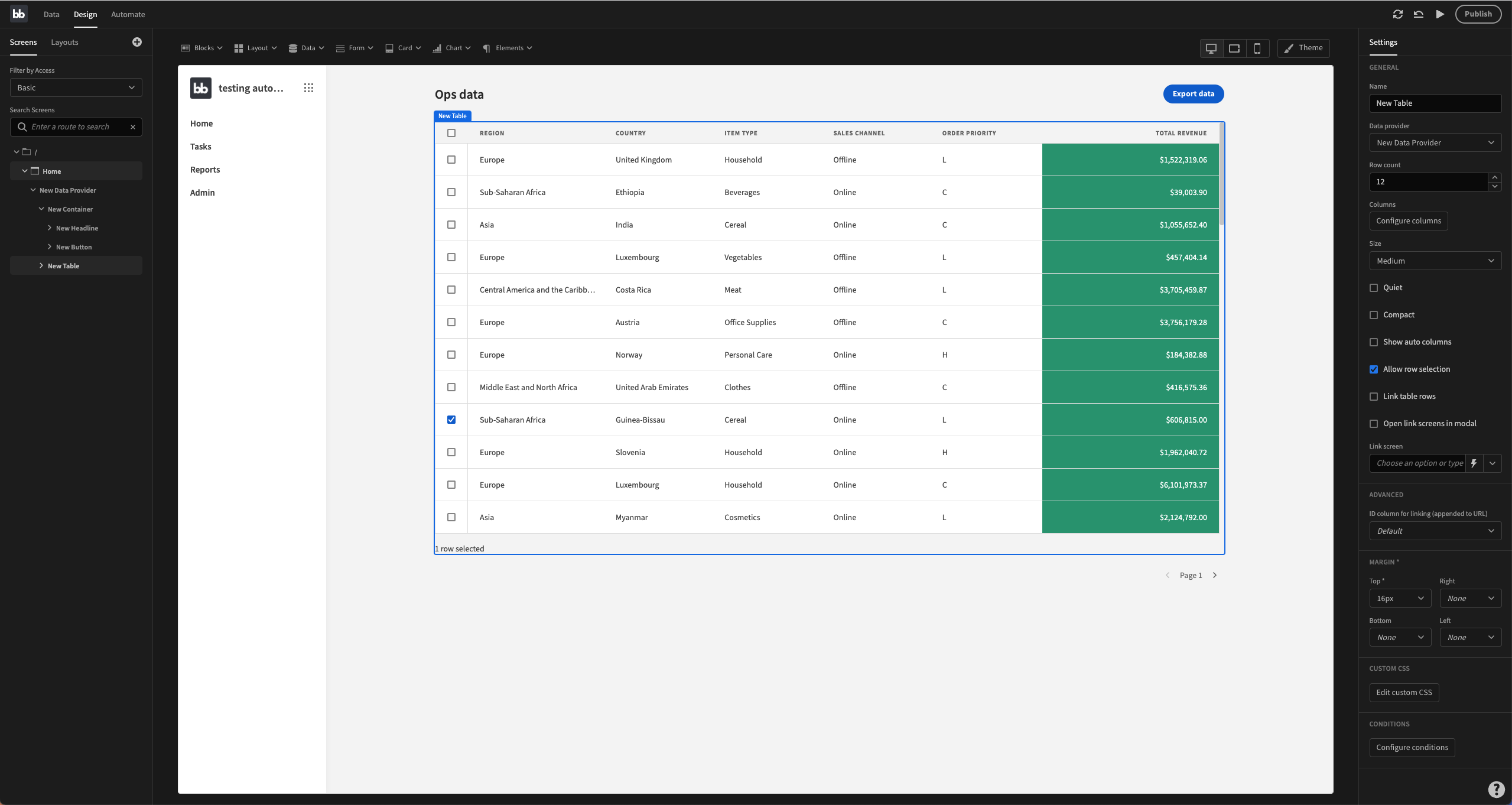Screen dimensions: 1512x805
Task: Enable the Compact checkbox
Action: 1374,315
